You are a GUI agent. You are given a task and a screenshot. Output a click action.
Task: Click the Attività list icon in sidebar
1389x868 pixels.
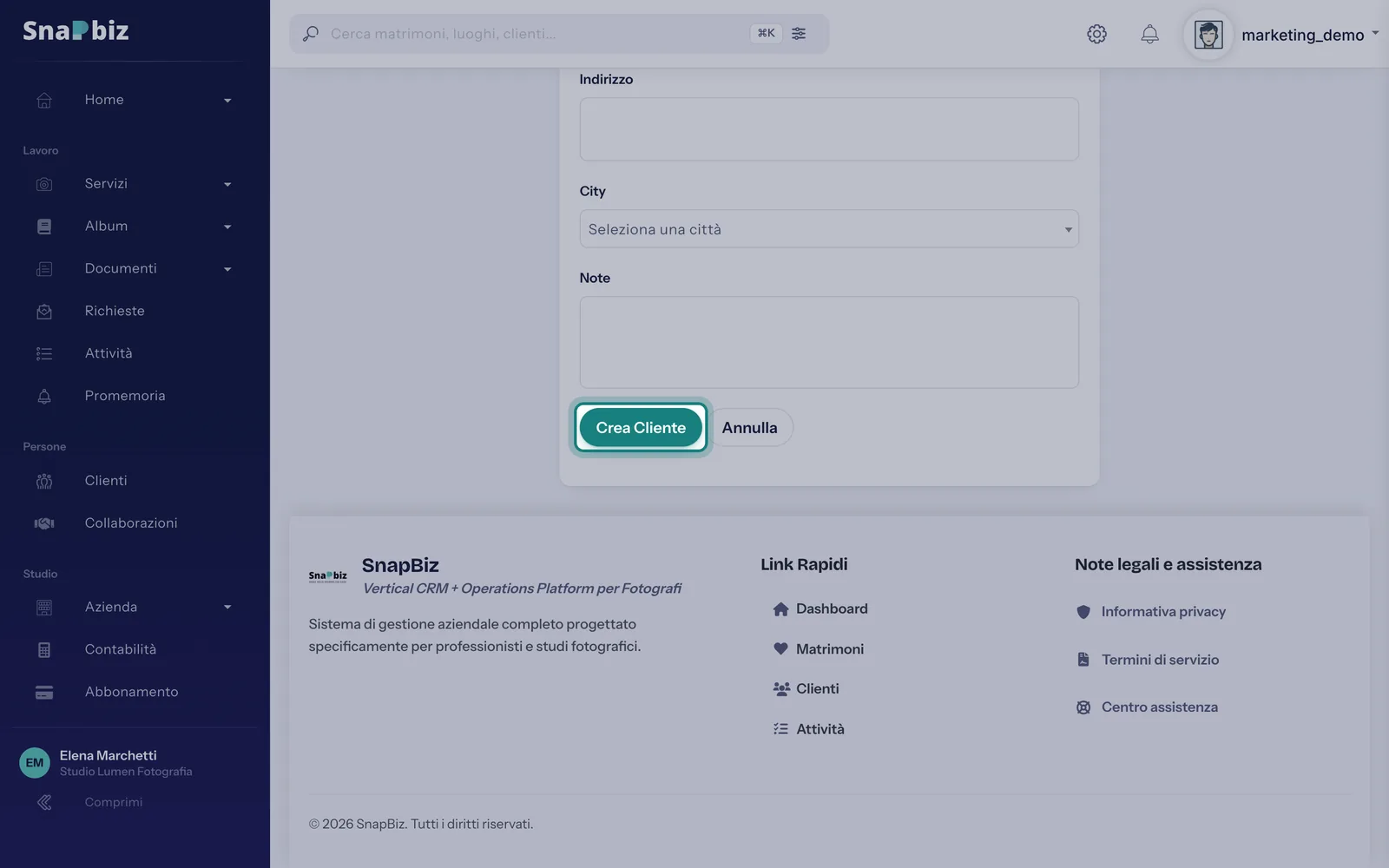44,354
